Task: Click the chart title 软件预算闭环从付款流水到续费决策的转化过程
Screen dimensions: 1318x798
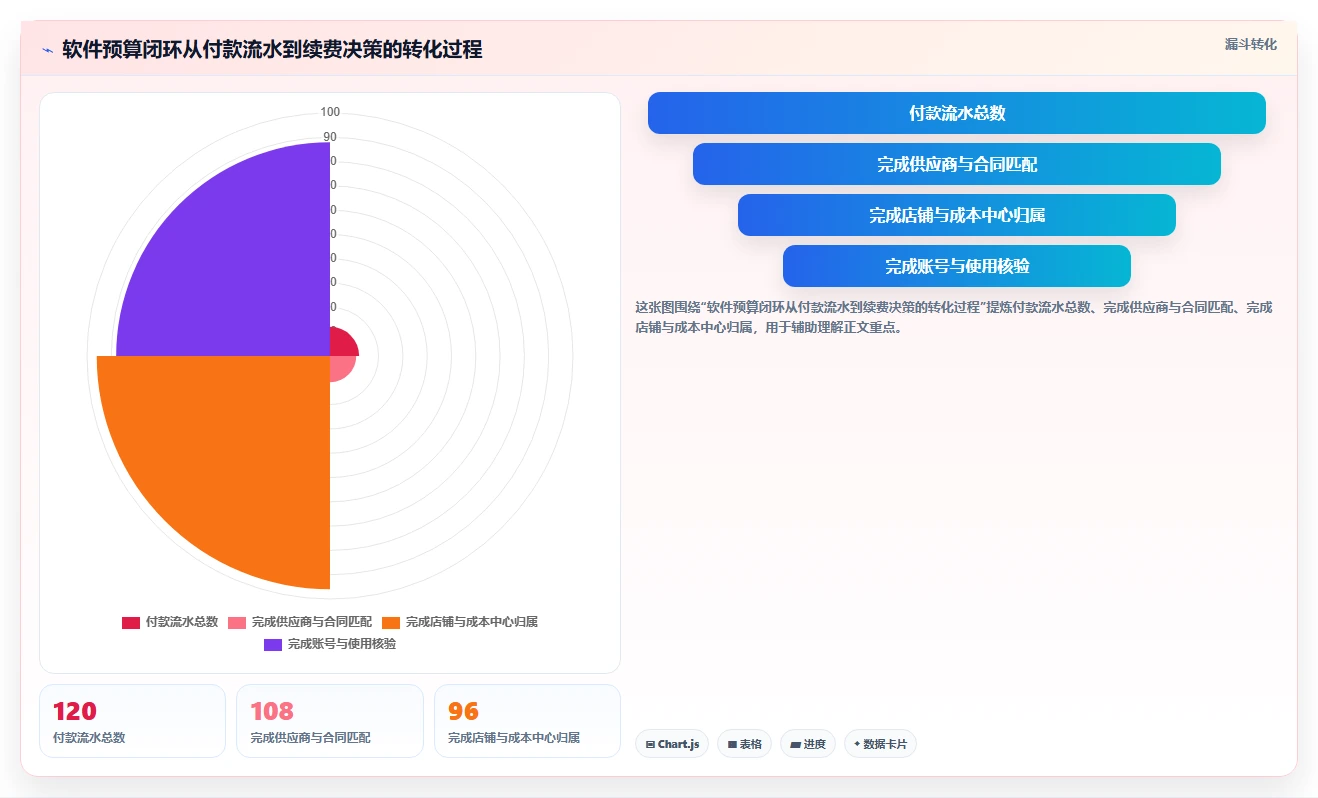Action: 272,50
